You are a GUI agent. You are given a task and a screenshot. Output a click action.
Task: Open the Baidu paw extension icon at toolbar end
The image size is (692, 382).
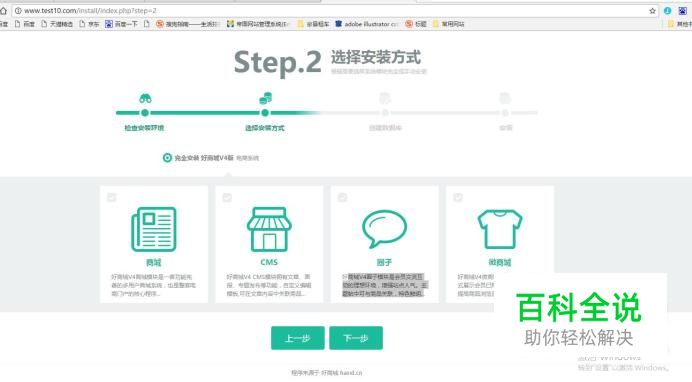pyautogui.click(x=682, y=11)
